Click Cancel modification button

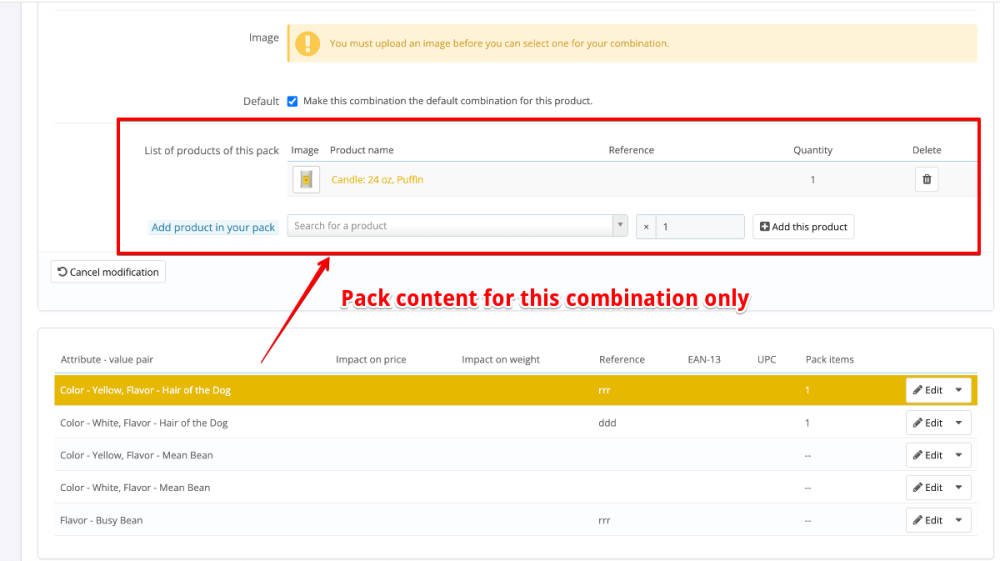pos(108,272)
